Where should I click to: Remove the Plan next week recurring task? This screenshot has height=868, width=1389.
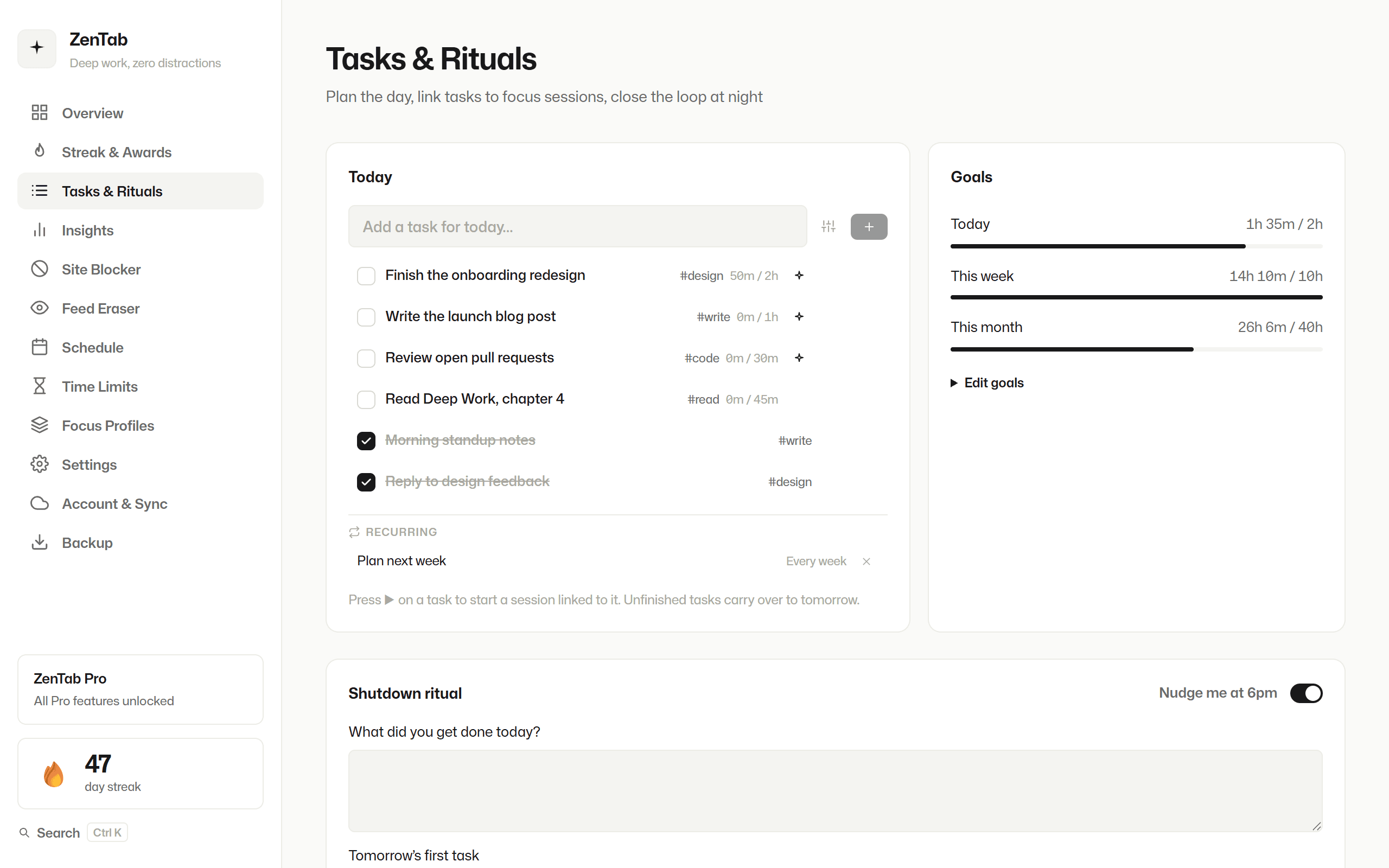(866, 561)
